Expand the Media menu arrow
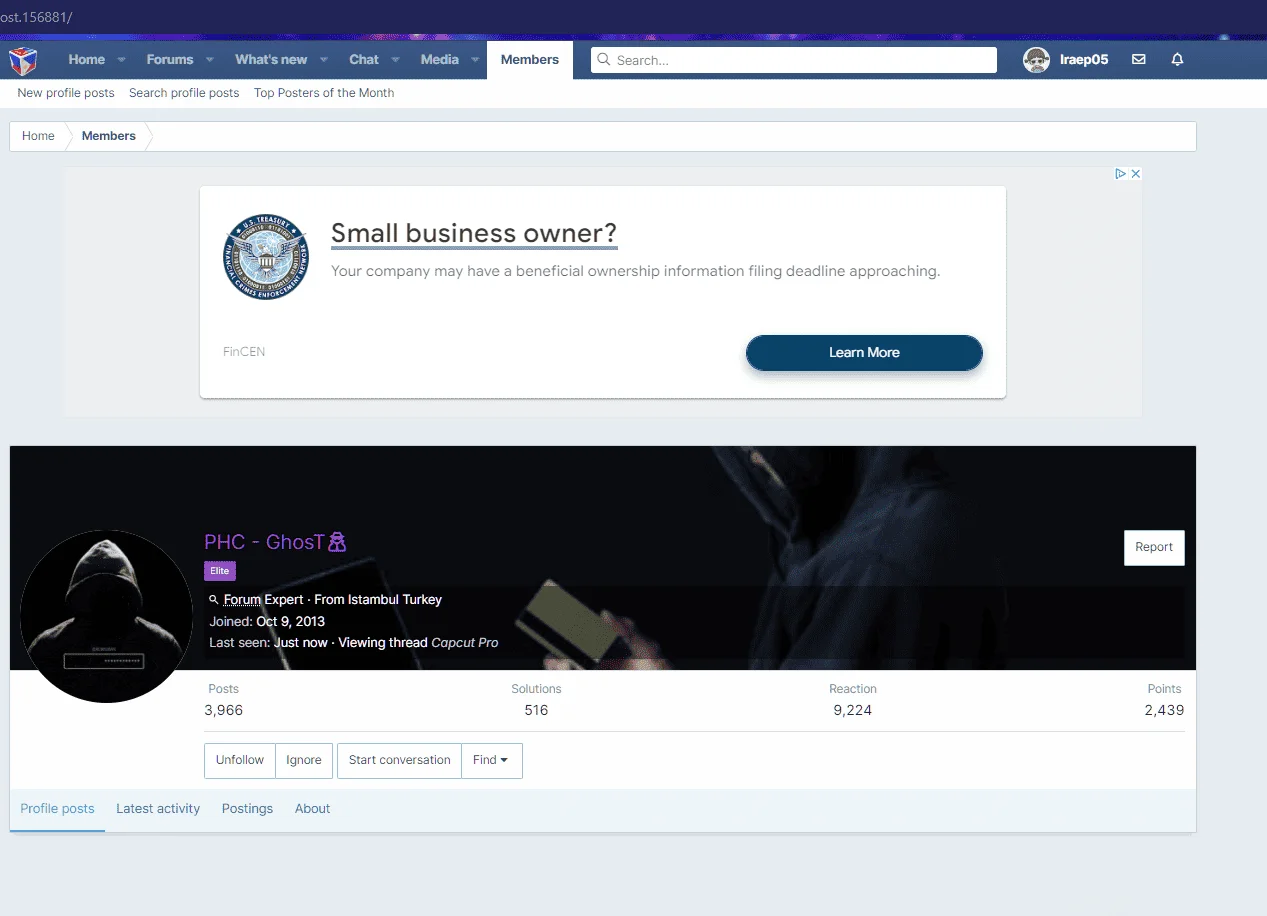The height and width of the screenshot is (916, 1267). pos(476,60)
